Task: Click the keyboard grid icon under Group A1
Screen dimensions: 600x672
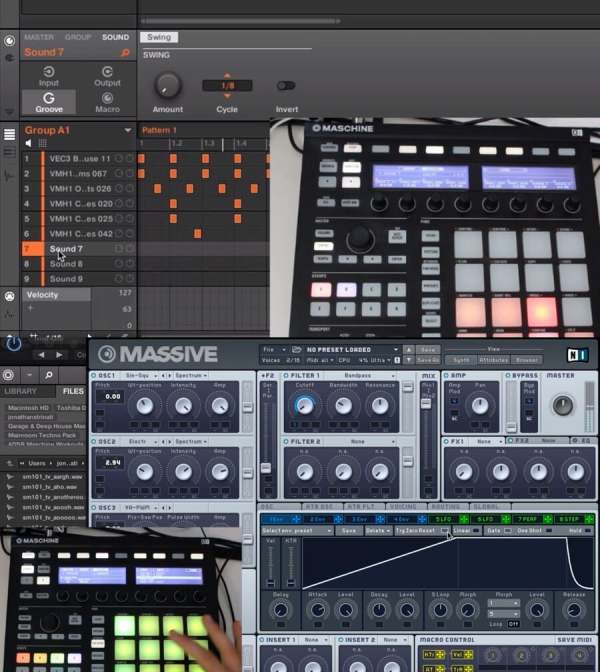Action: [42, 143]
